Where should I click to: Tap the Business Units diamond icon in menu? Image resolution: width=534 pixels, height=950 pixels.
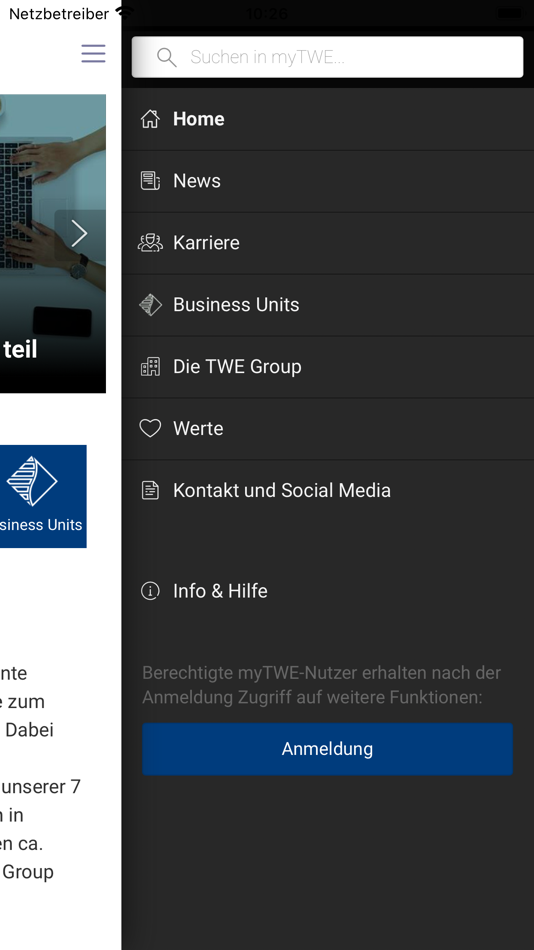[150, 304]
